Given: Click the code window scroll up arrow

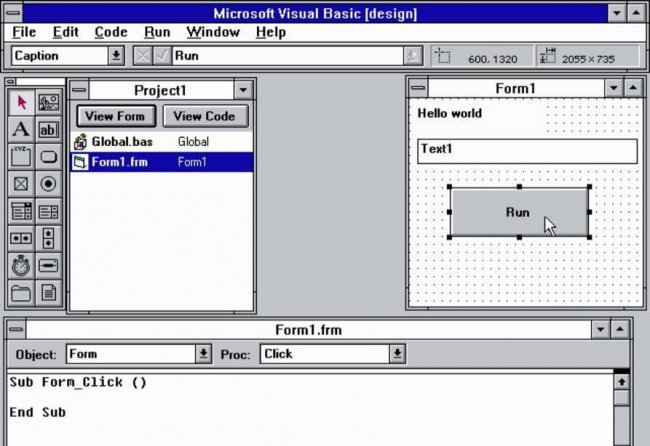Looking at the screenshot, I should tap(621, 382).
